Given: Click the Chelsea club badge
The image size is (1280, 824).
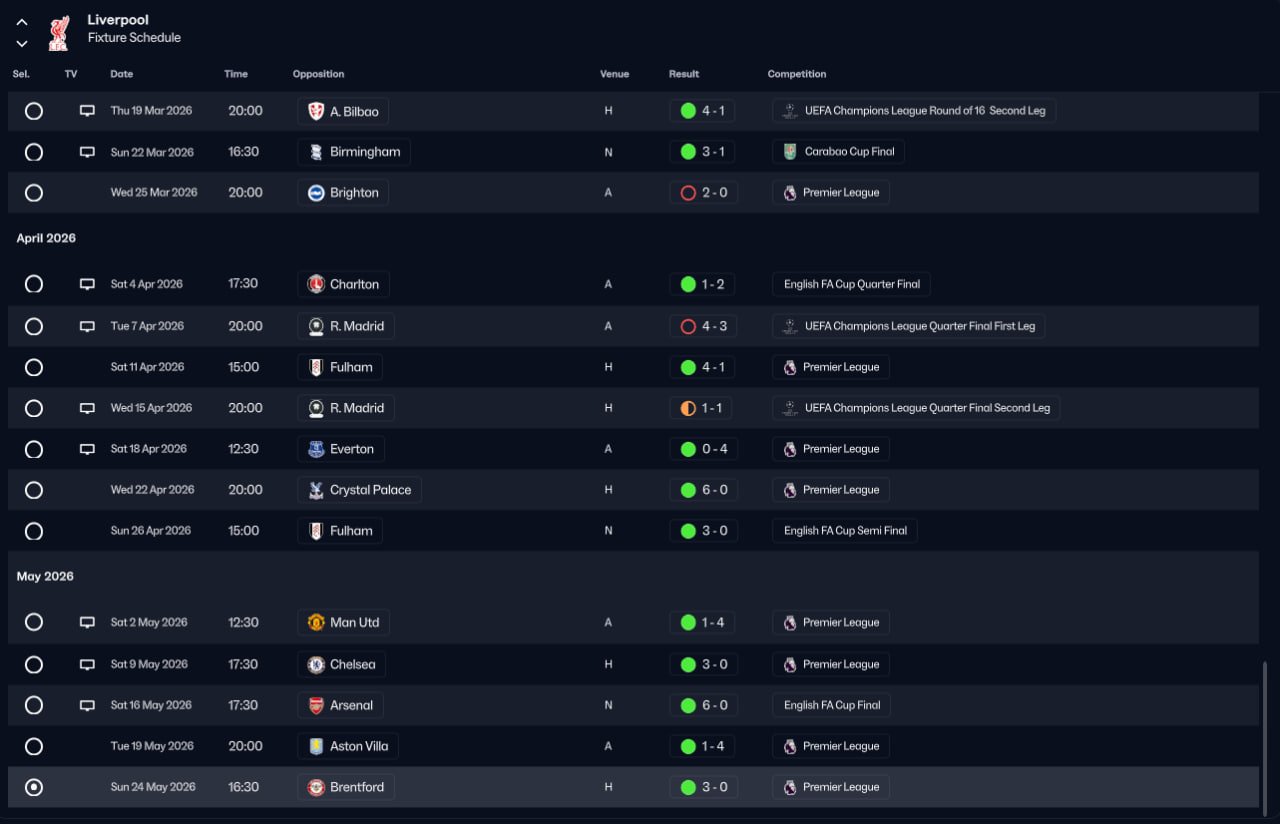Looking at the screenshot, I should tap(316, 664).
